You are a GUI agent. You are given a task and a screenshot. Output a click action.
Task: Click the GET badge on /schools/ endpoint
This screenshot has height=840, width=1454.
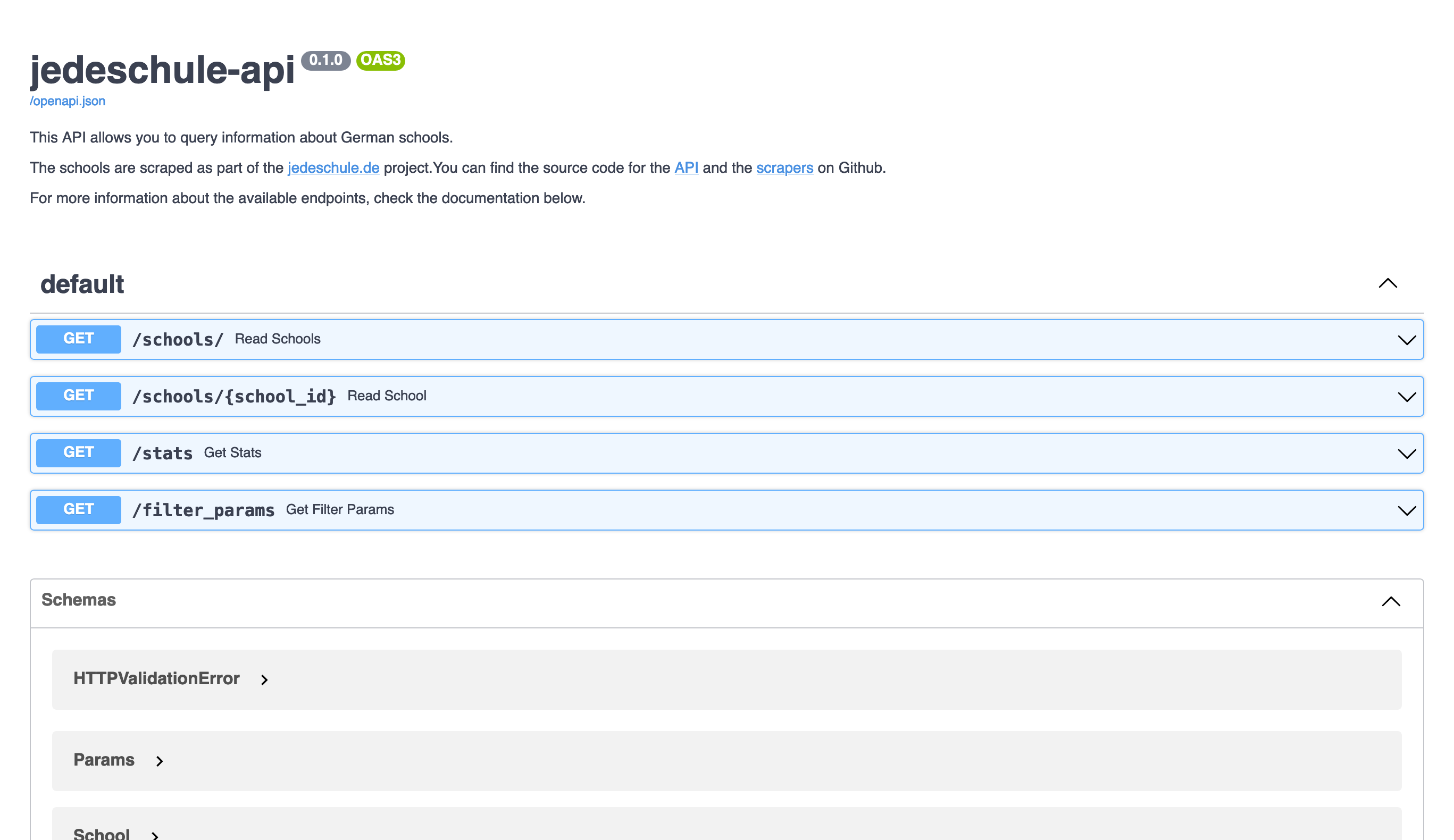pyautogui.click(x=78, y=339)
